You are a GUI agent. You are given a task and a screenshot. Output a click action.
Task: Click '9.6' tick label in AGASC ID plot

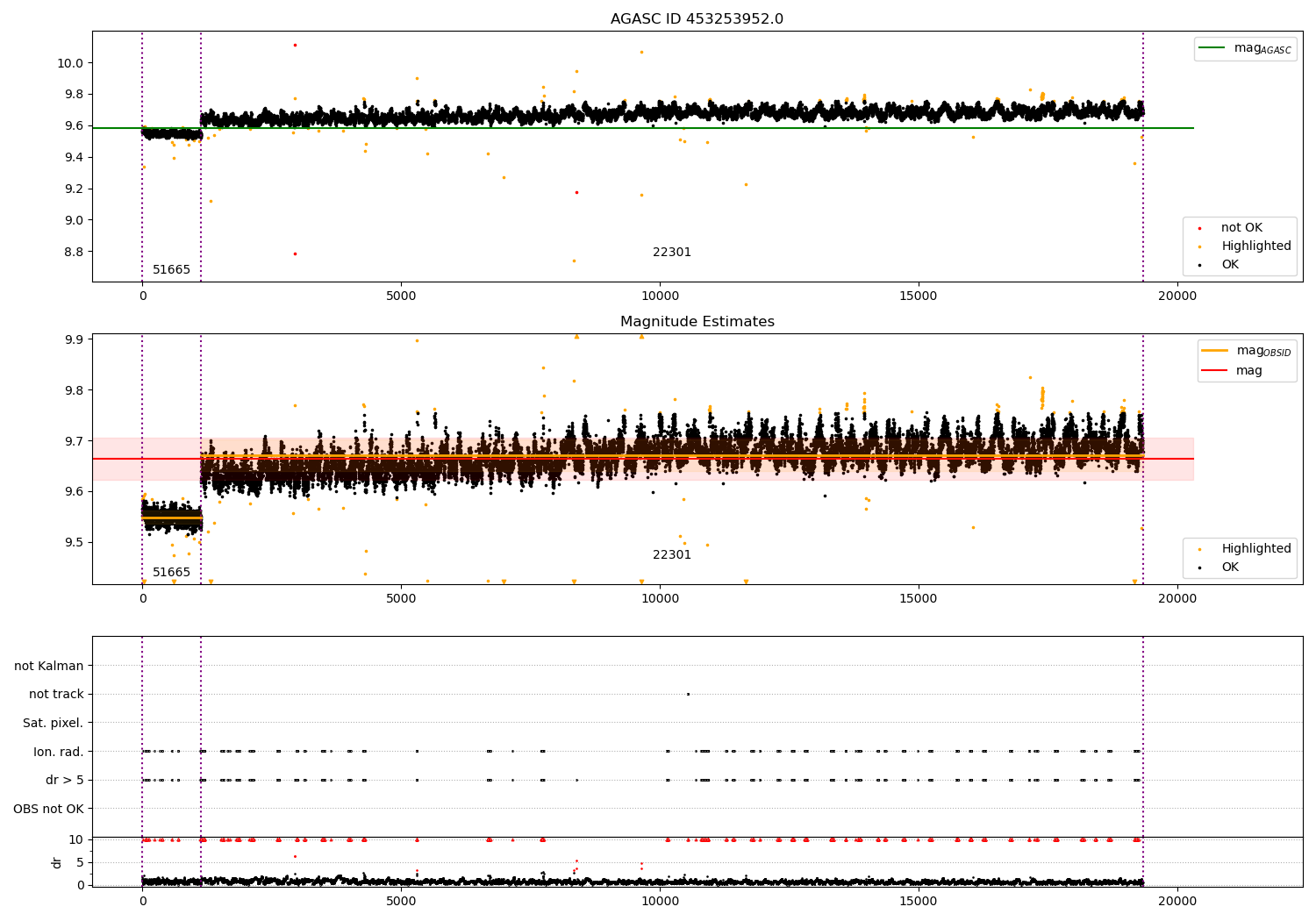pyautogui.click(x=74, y=126)
